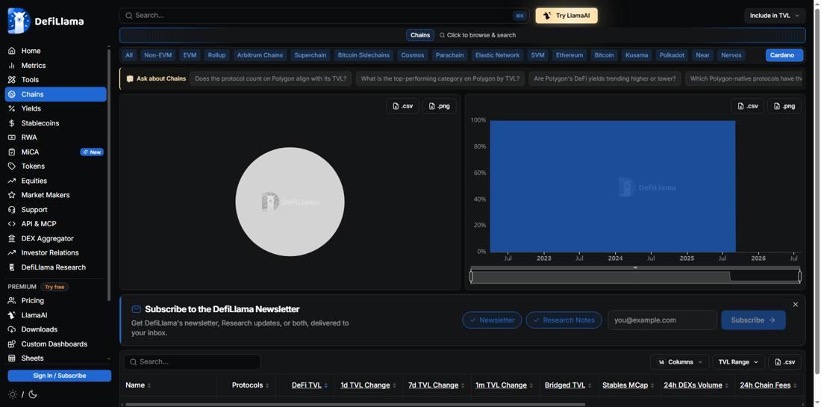Ask protocol count on Polygon question
Screen dimensions: 822x408
(x=271, y=79)
